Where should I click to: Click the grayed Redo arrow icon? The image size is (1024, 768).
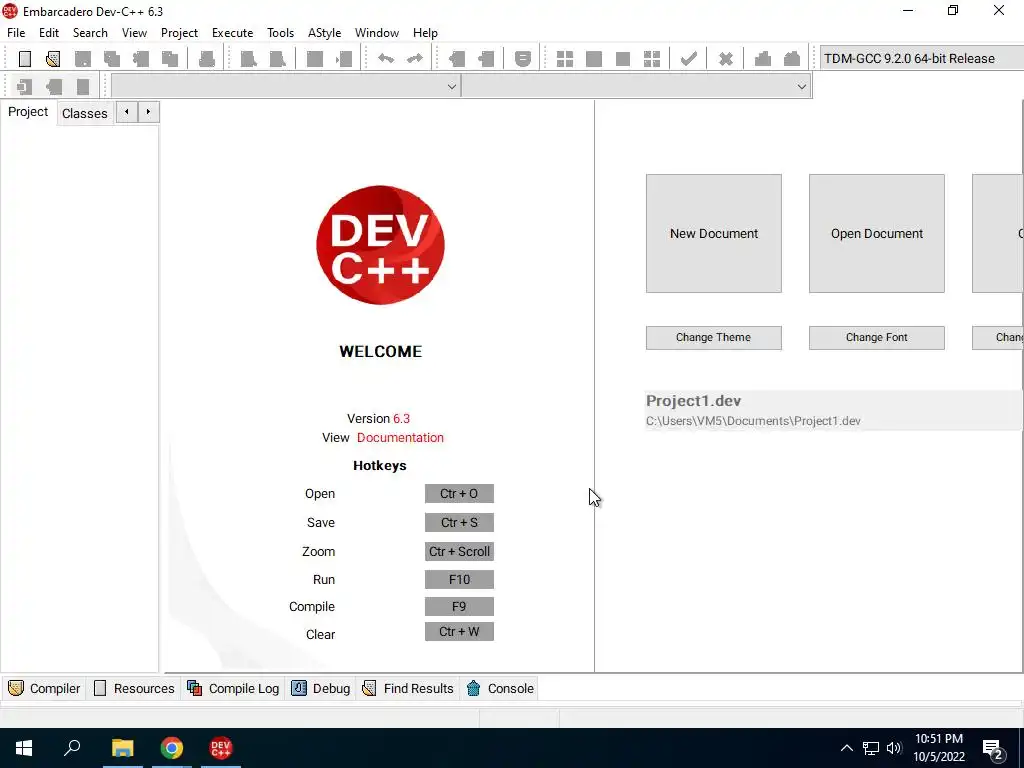415,59
